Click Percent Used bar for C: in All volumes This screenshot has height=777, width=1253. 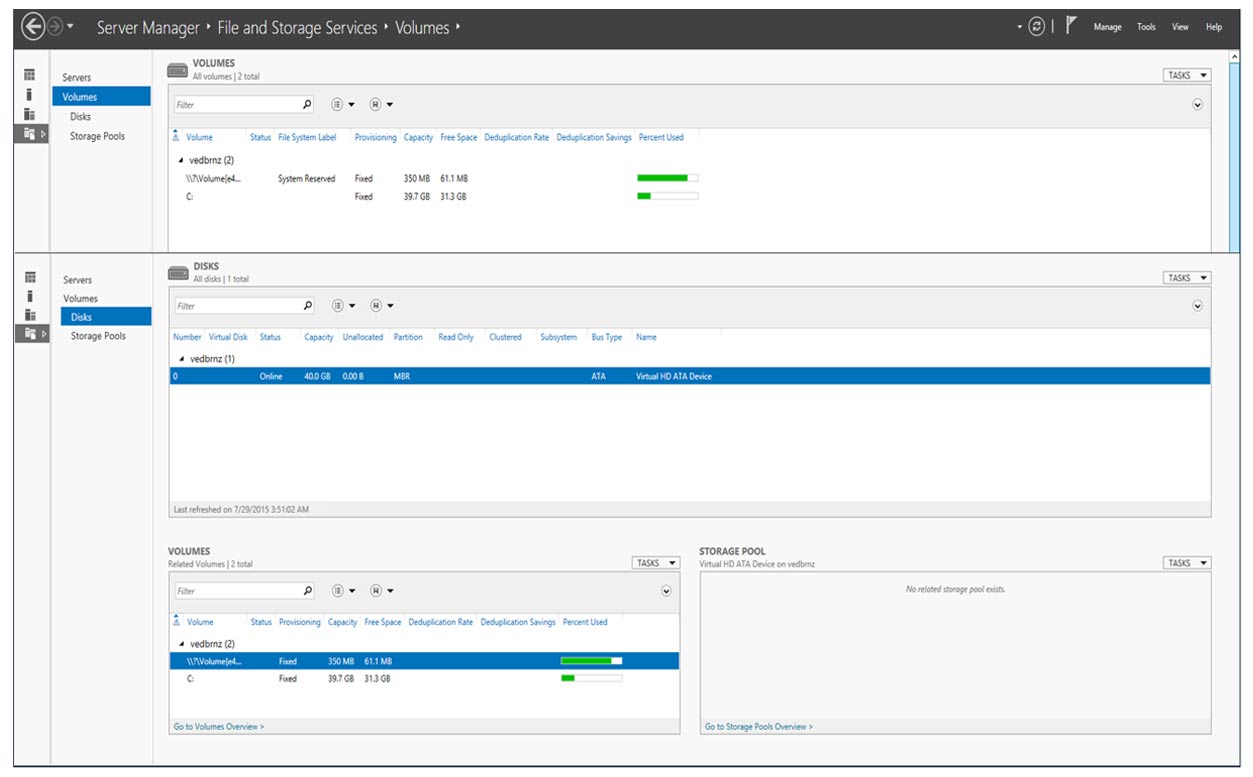[x=668, y=197]
